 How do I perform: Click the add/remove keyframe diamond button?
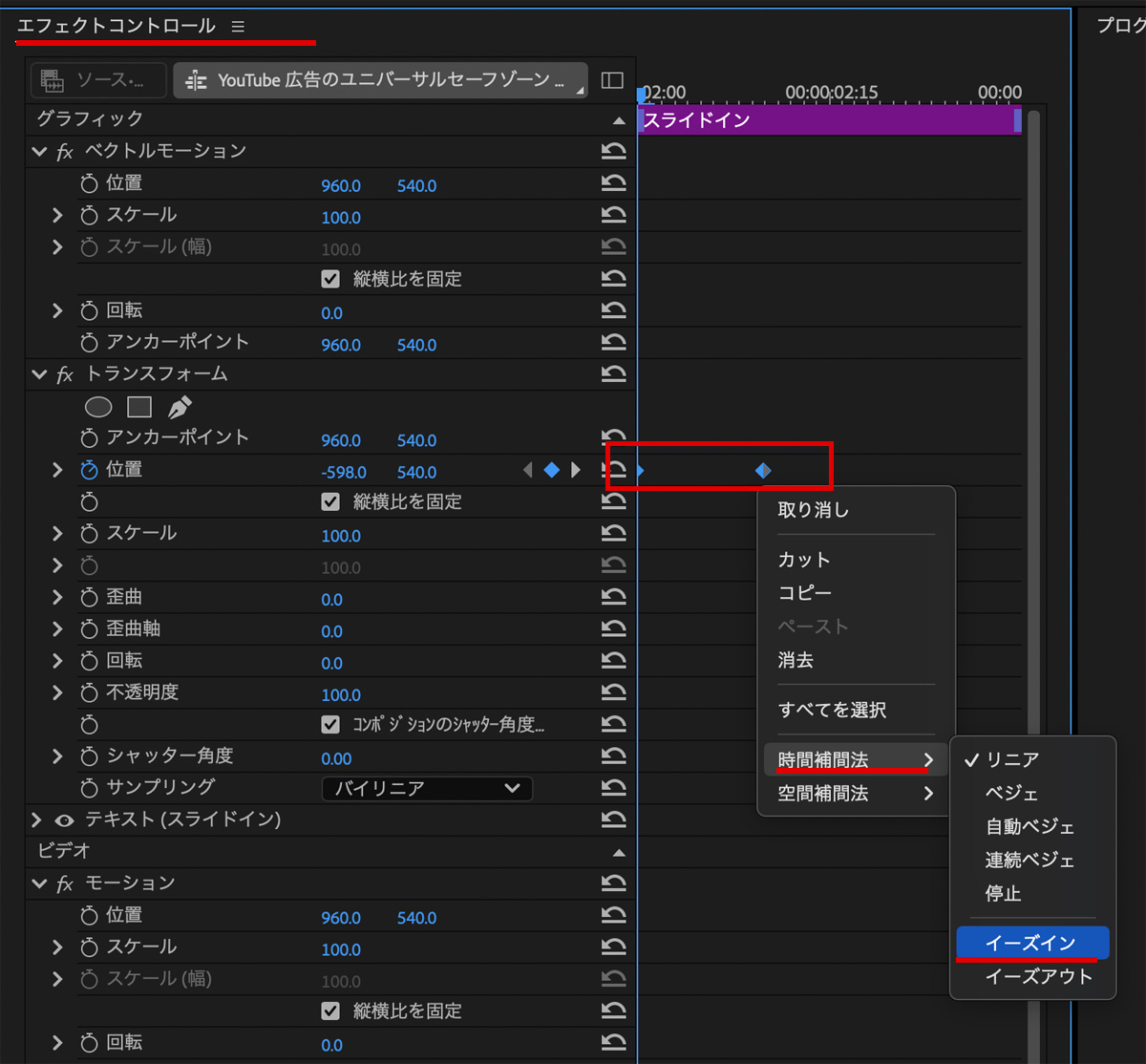pyautogui.click(x=551, y=470)
